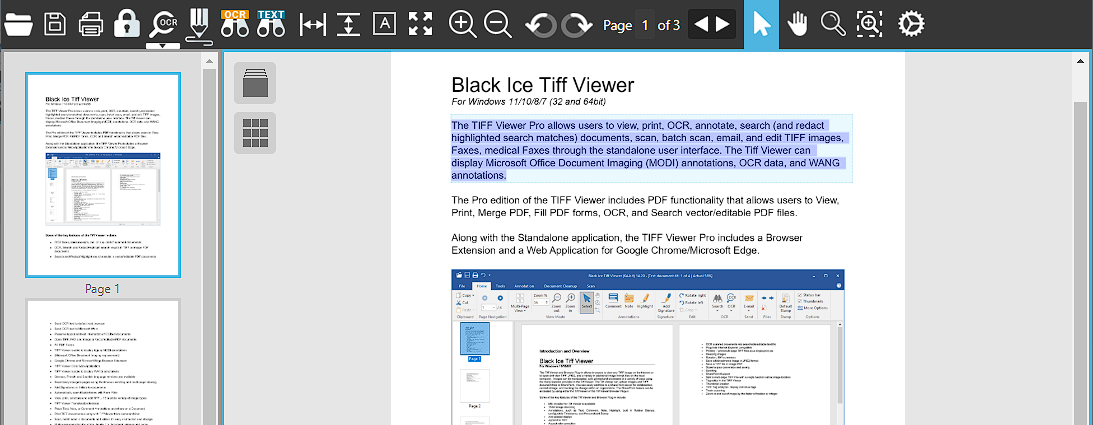
Task: Fit page to width
Action: point(314,24)
